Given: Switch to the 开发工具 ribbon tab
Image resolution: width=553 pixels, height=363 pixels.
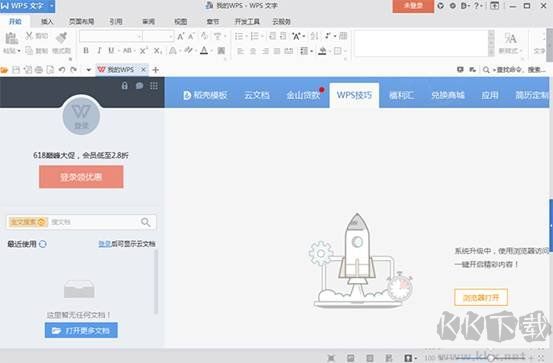Looking at the screenshot, I should click(247, 22).
